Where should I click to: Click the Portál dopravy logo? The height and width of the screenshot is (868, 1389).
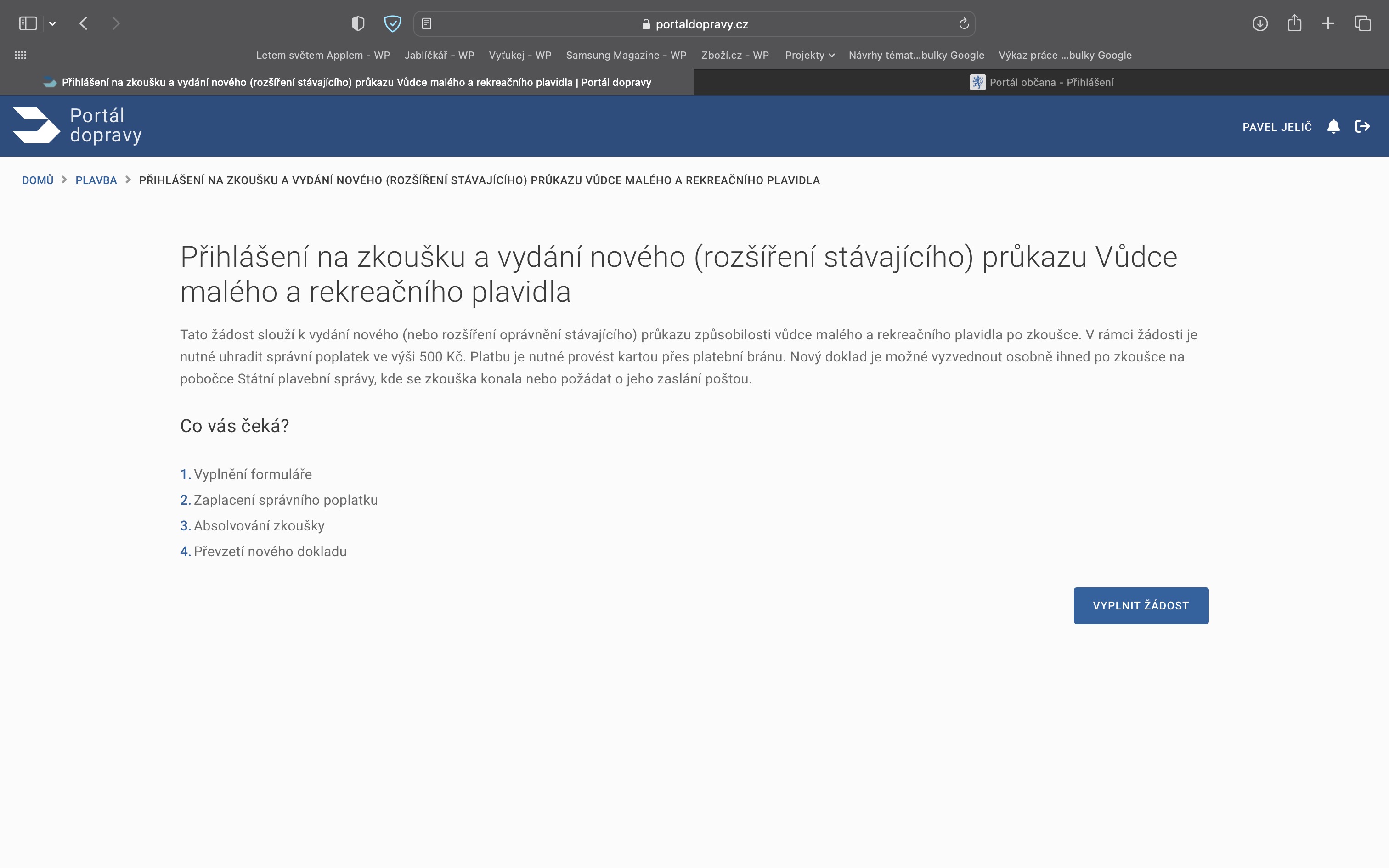pos(78,125)
